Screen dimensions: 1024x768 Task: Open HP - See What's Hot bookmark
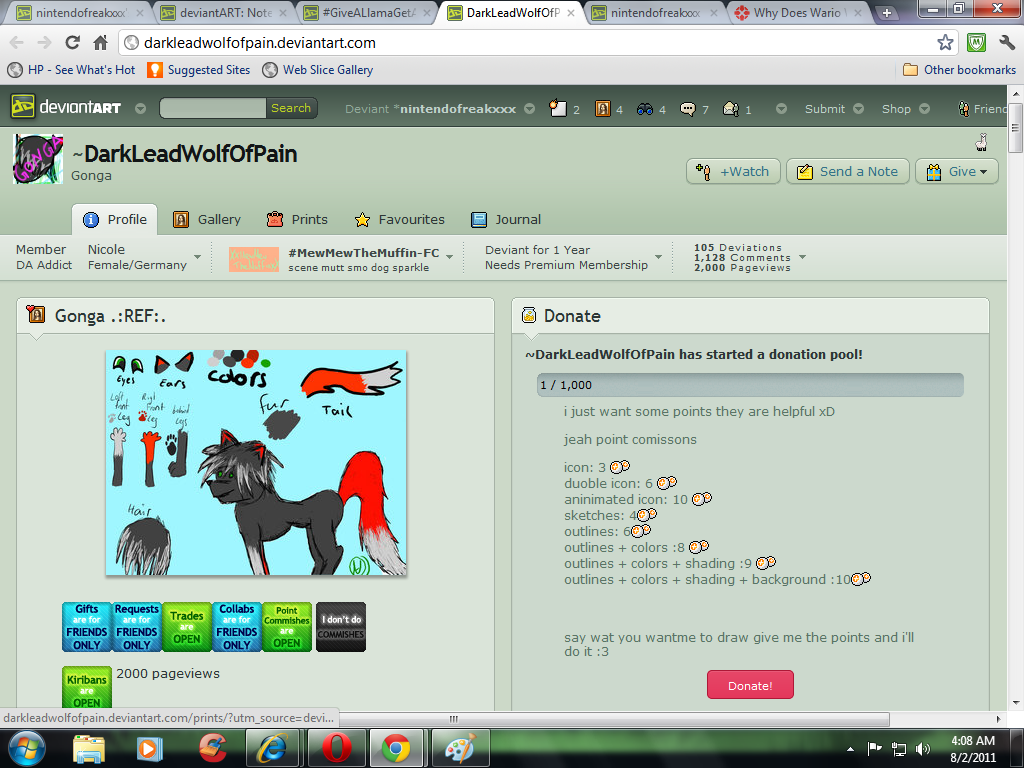(x=71, y=70)
